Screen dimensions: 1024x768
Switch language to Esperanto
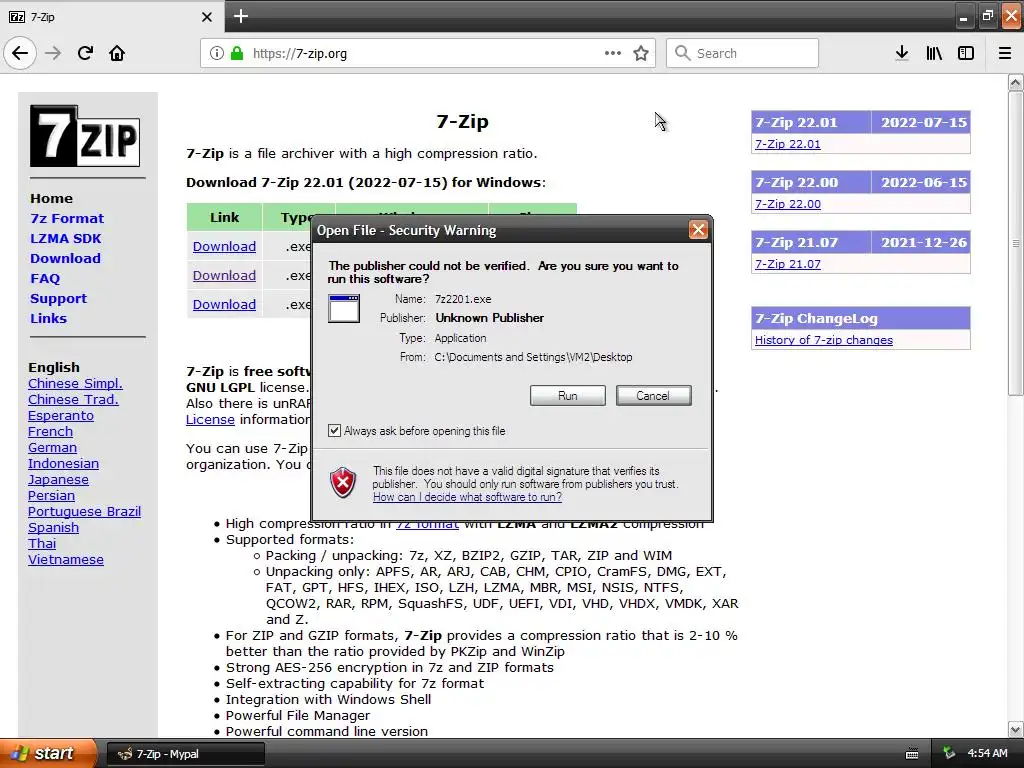pyautogui.click(x=61, y=415)
